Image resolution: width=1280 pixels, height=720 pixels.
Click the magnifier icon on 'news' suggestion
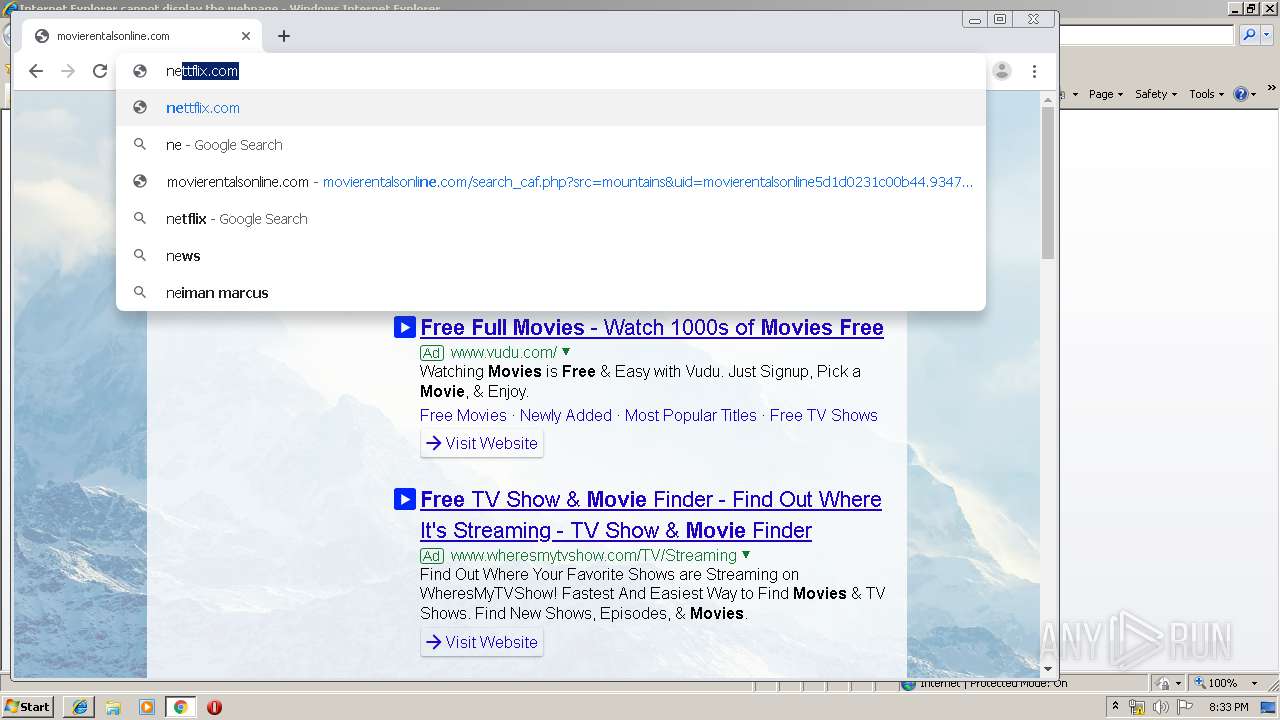pos(140,256)
